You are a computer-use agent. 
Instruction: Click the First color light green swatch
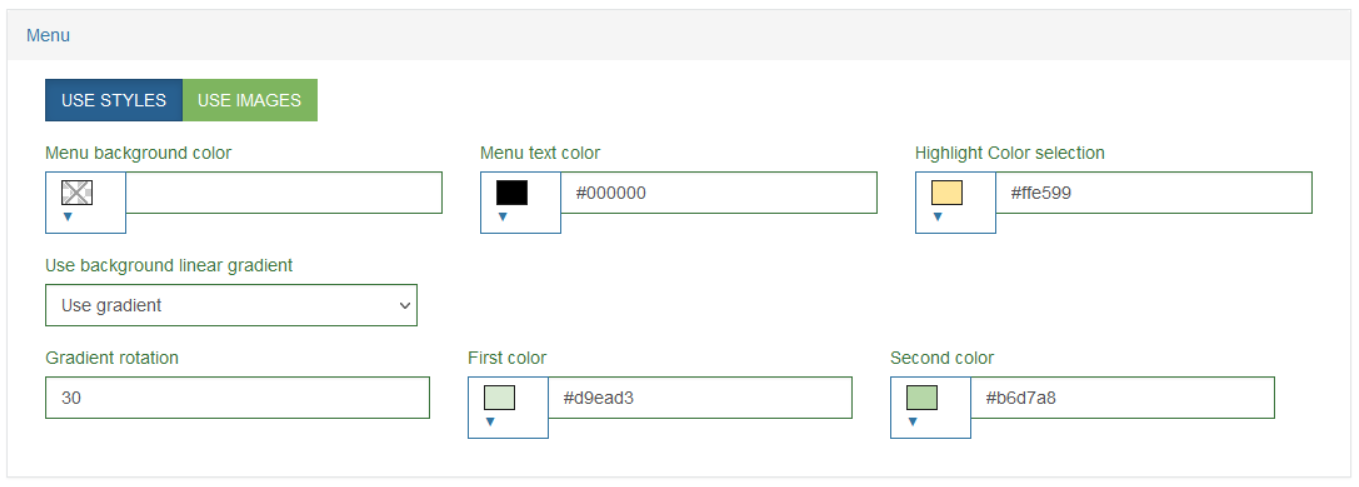click(x=499, y=398)
